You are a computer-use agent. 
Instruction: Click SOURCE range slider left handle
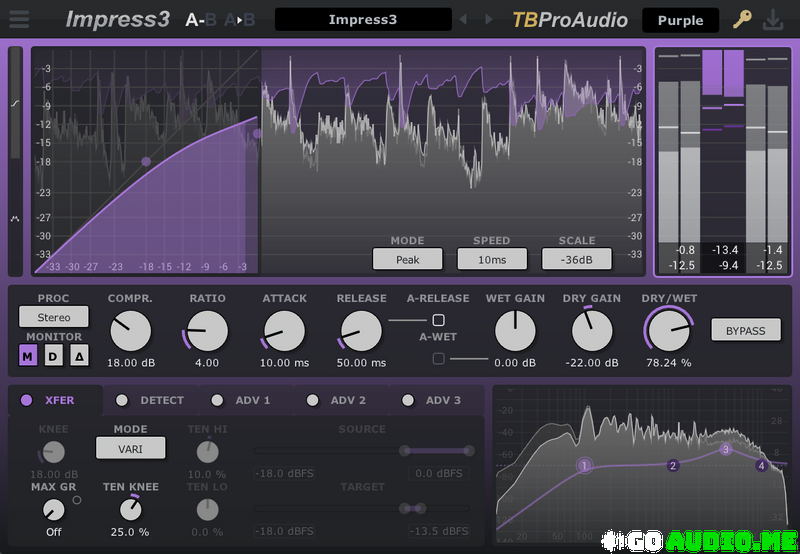[x=405, y=450]
